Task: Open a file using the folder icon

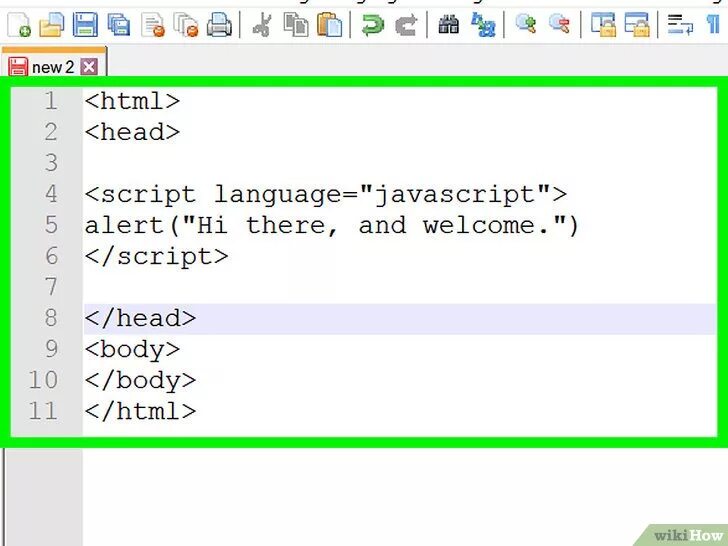Action: (52, 25)
